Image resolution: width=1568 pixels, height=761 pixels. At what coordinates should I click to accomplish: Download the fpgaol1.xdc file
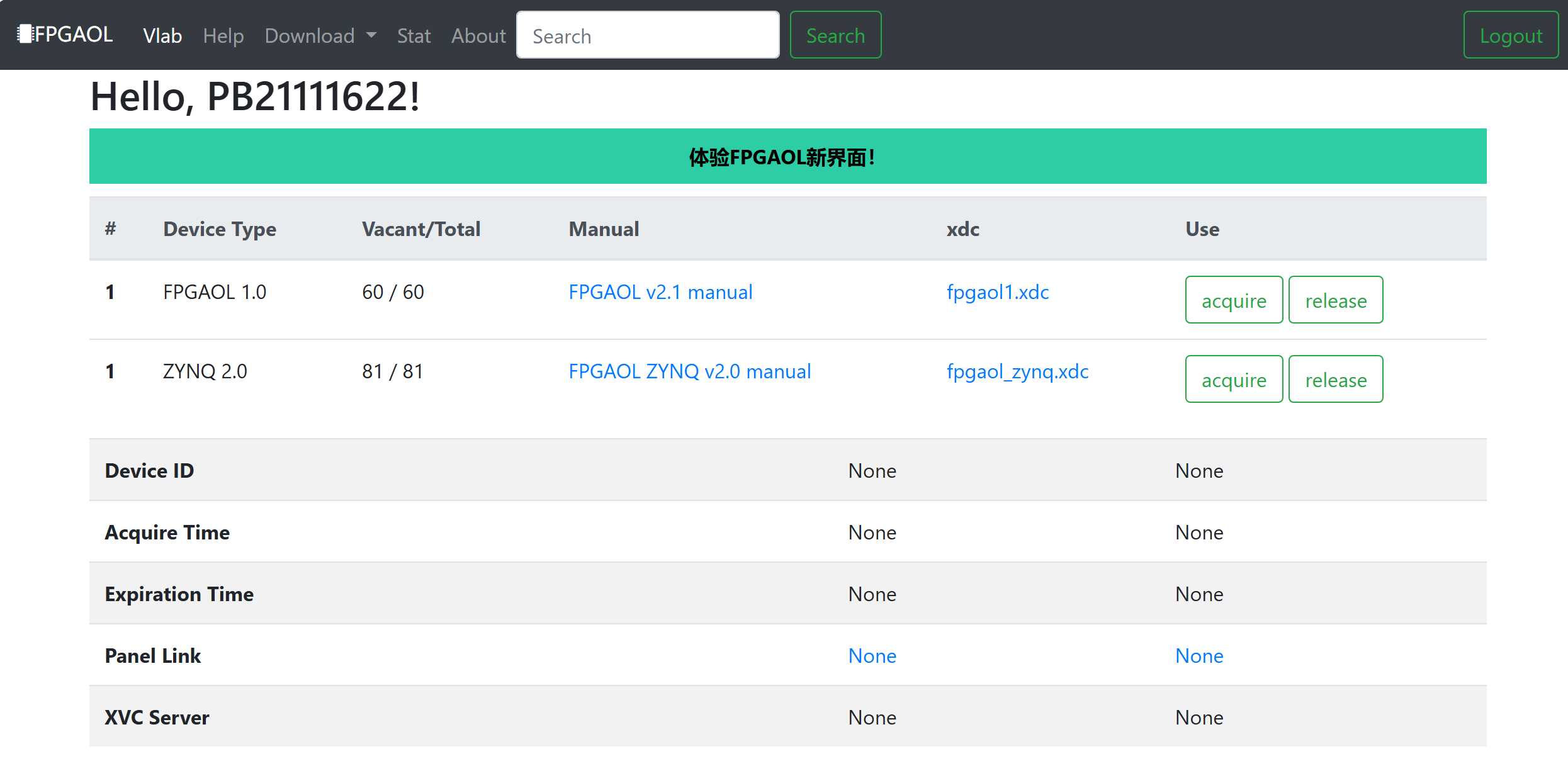[x=997, y=292]
